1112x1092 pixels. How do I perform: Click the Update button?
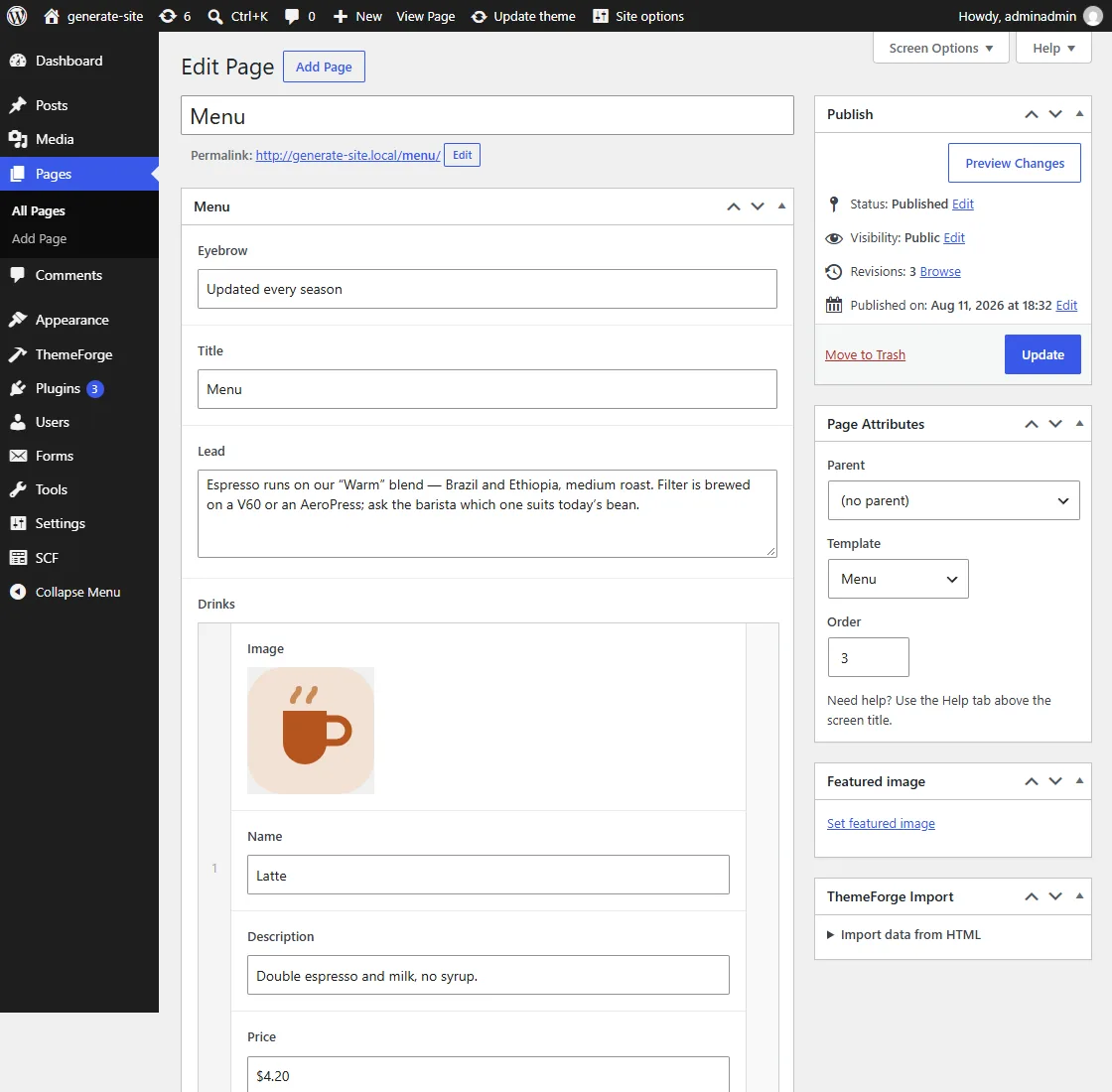[1042, 354]
